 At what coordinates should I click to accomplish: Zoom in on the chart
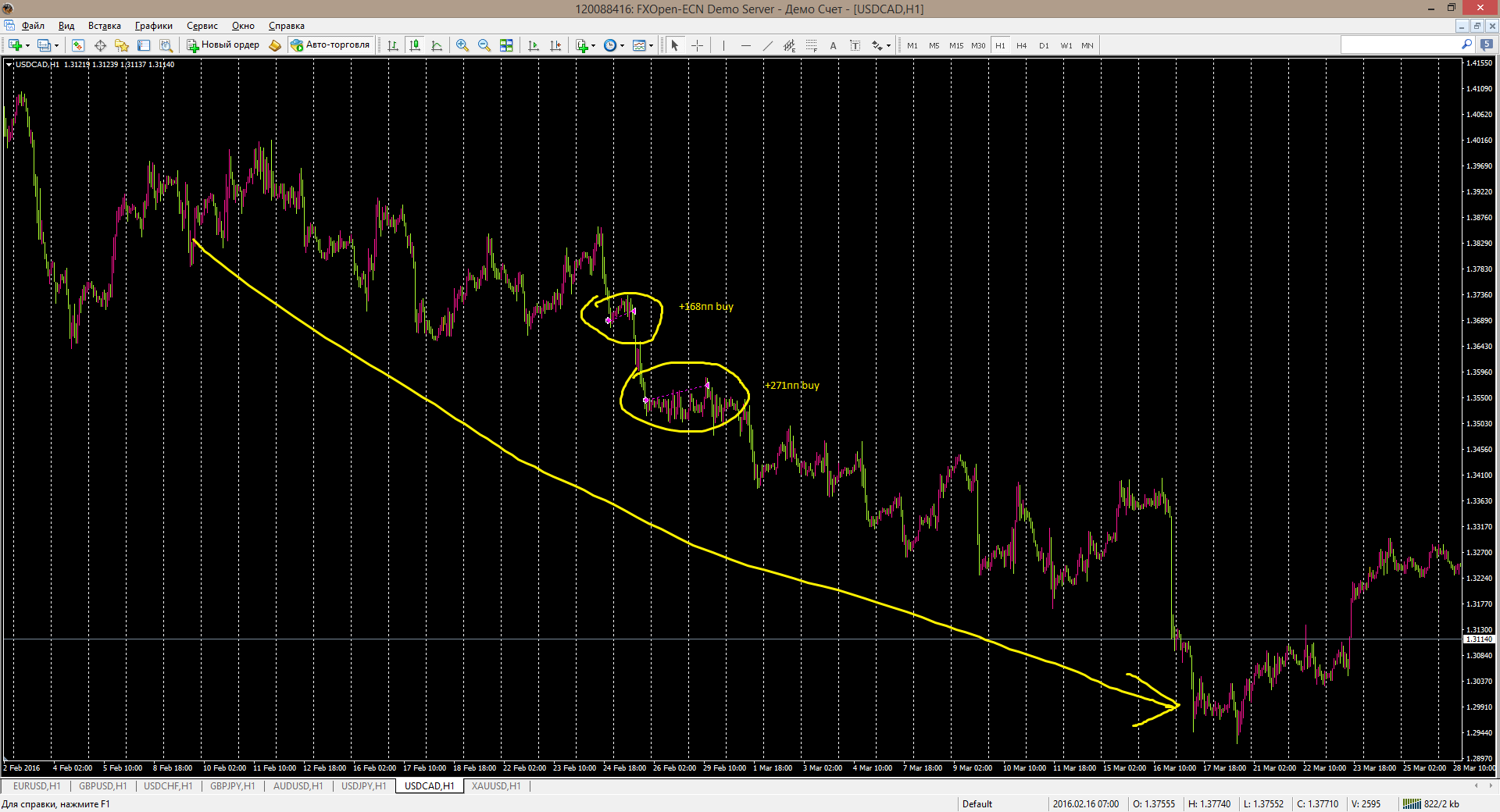[462, 45]
